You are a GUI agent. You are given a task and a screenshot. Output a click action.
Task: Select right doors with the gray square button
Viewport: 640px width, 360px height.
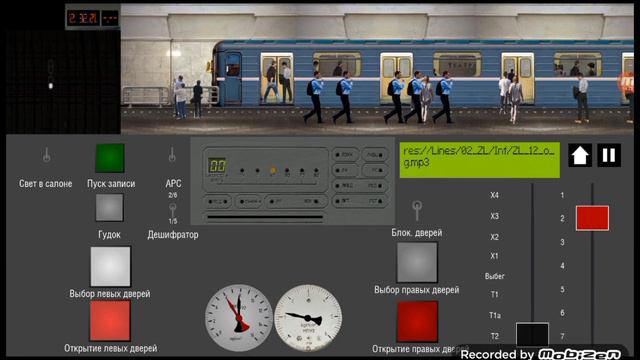417,262
